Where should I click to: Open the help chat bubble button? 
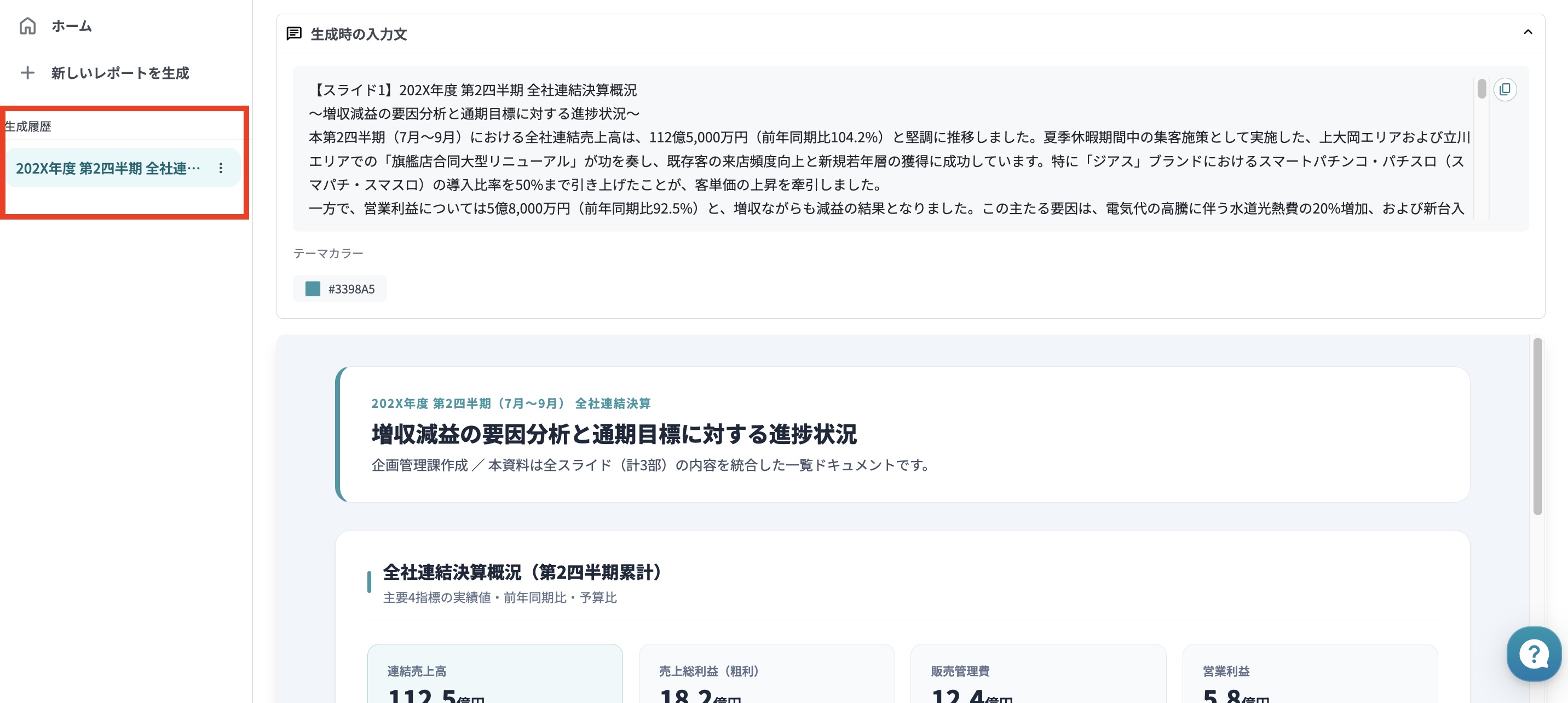[1534, 654]
